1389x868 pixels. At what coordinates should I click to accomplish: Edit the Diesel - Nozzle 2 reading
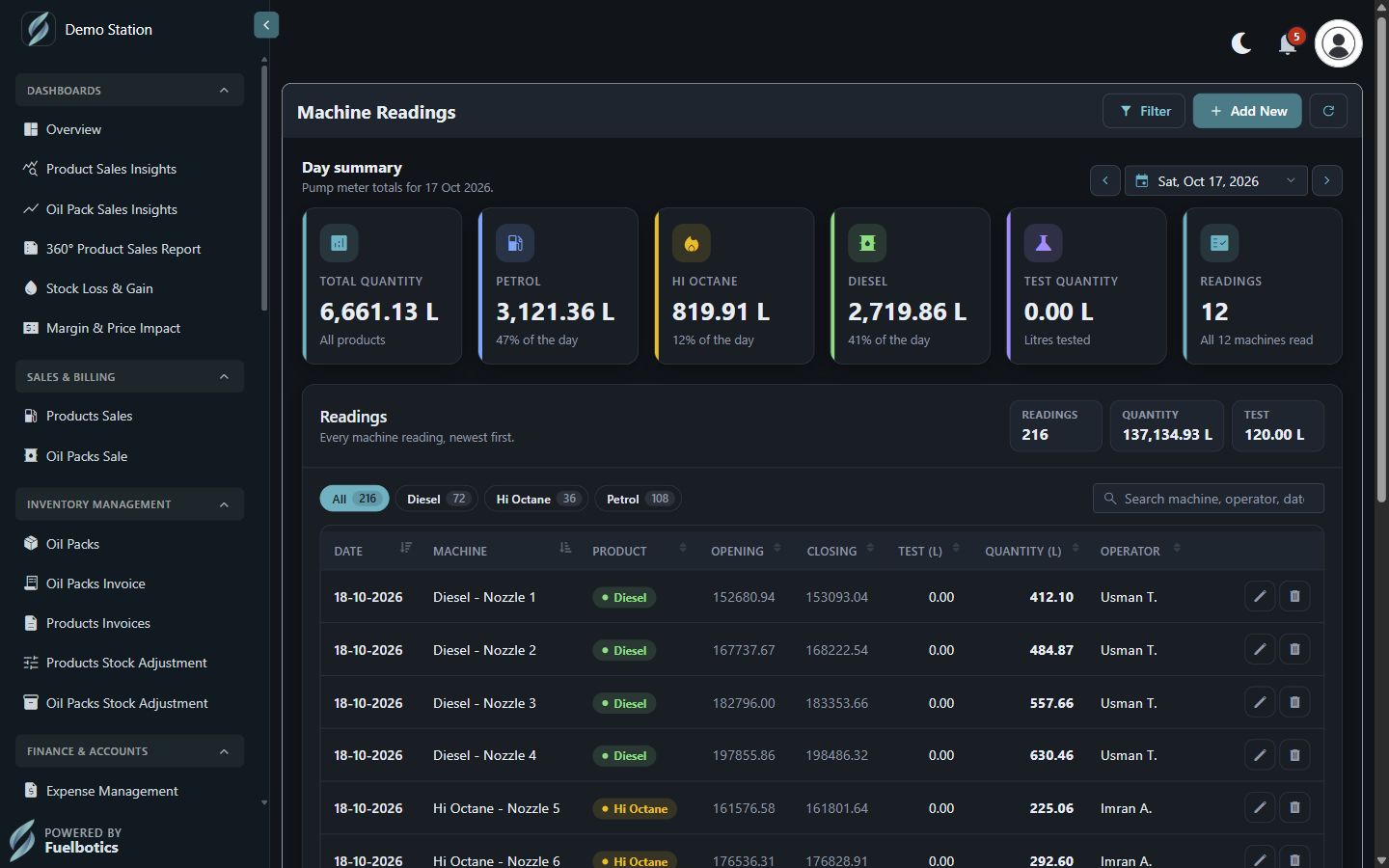[1260, 649]
